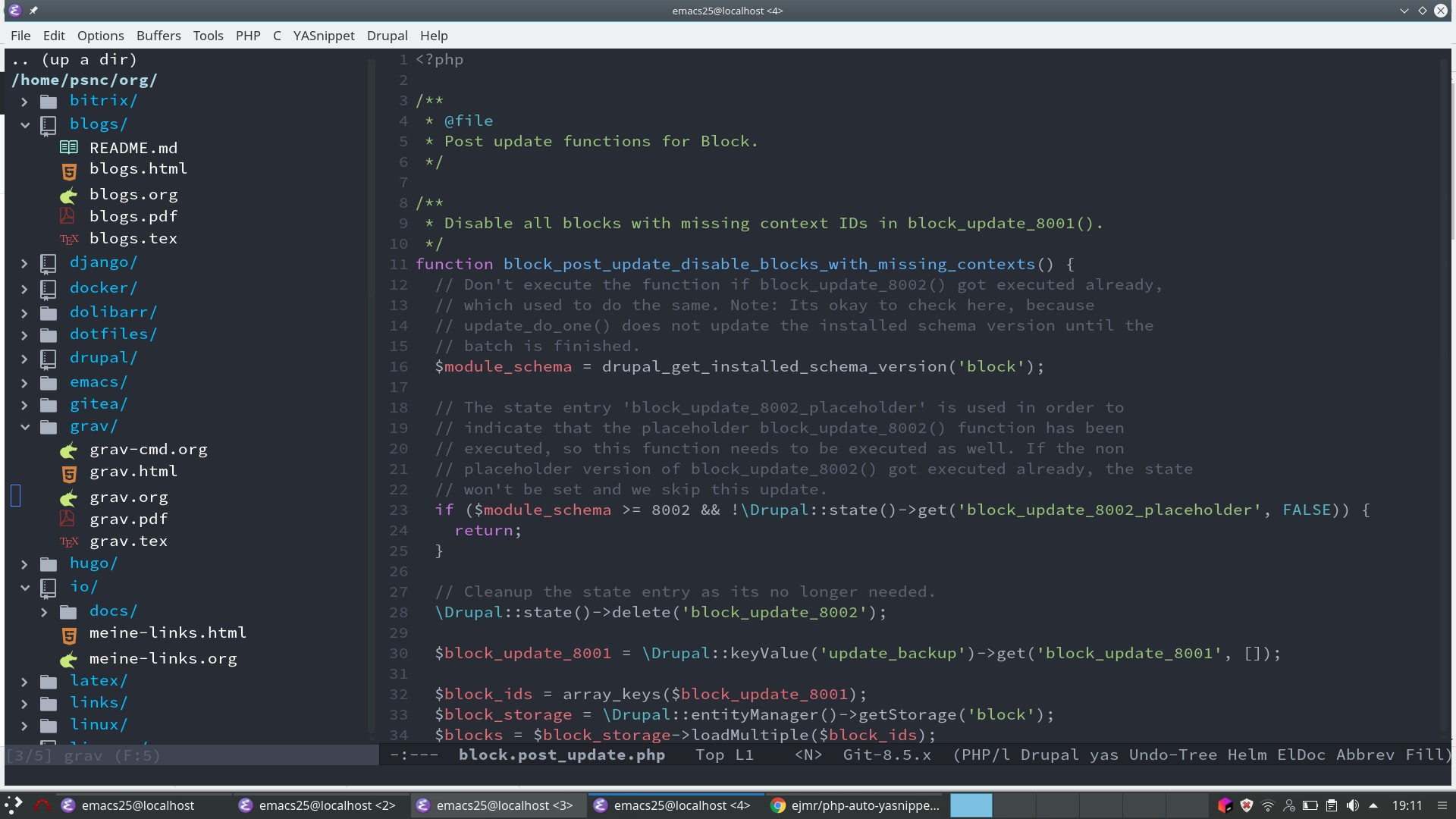Select gitea/ folder in the tree
Viewport: 1456px width, 819px height.
click(x=99, y=404)
